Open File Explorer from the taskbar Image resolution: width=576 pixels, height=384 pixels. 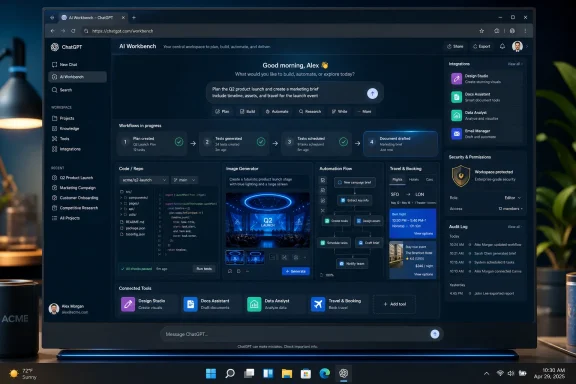tap(287, 373)
